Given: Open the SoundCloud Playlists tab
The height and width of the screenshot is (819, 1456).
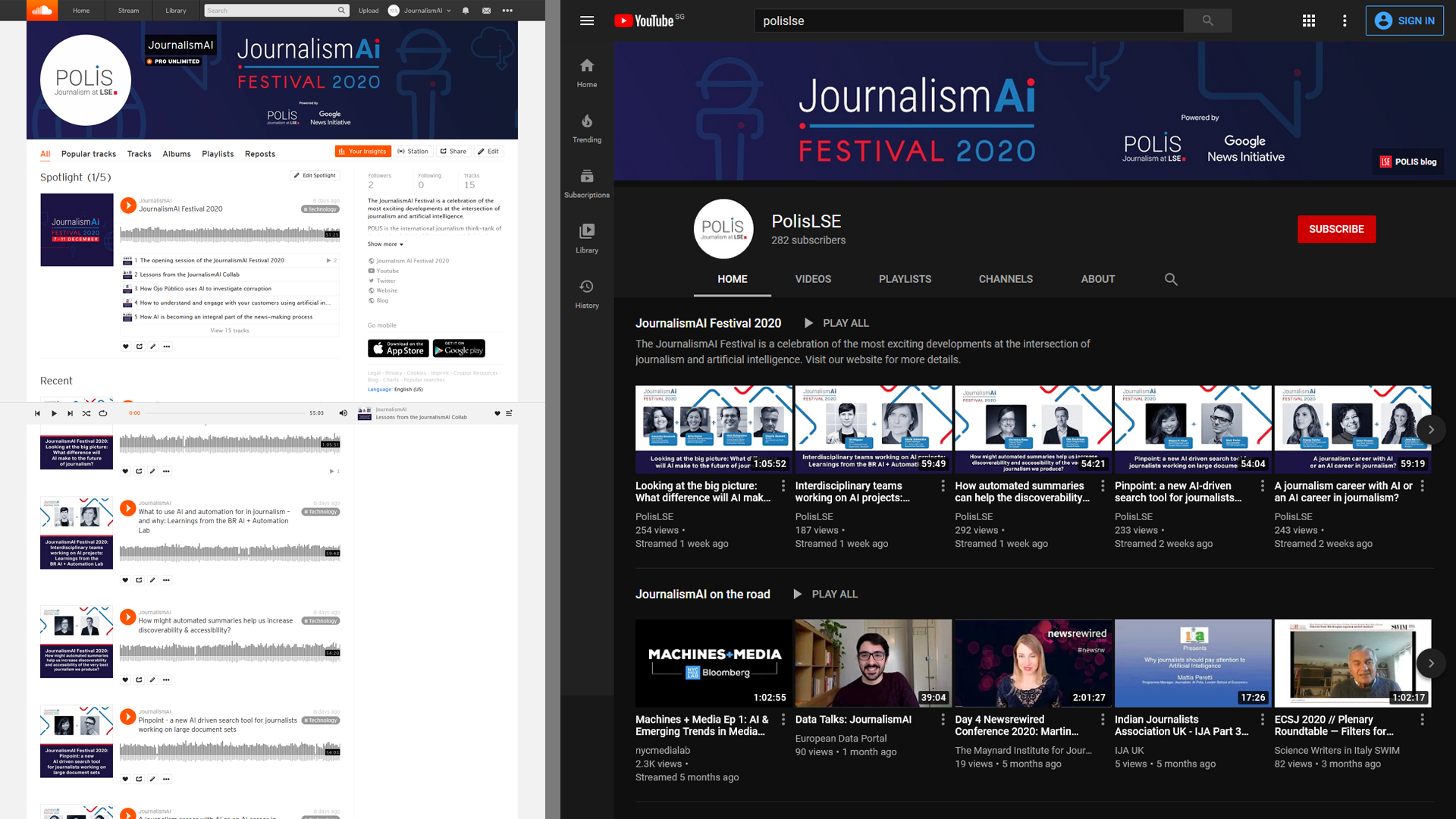Looking at the screenshot, I should click(218, 154).
